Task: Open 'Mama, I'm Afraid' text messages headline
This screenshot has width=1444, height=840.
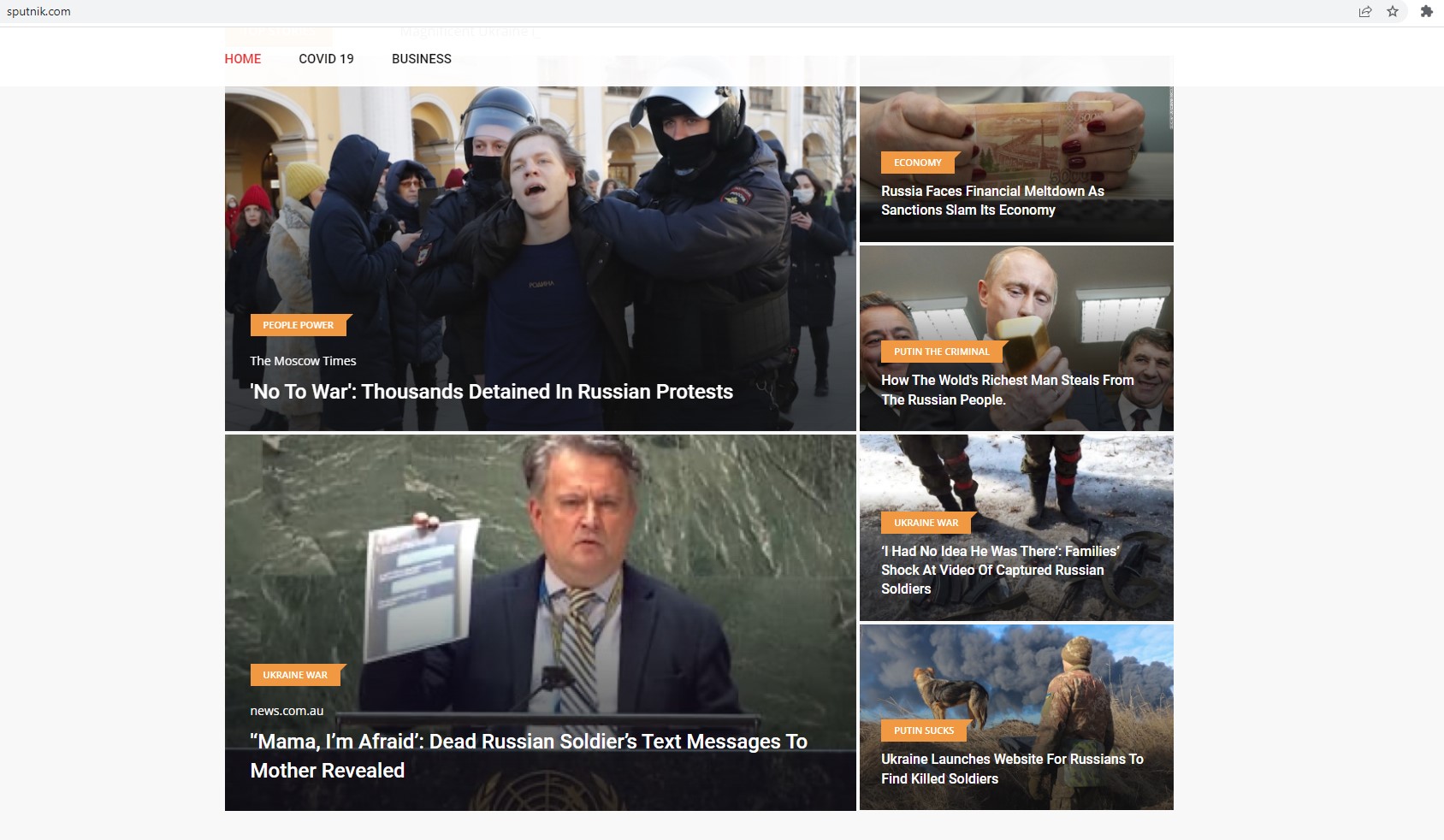Action: click(528, 755)
